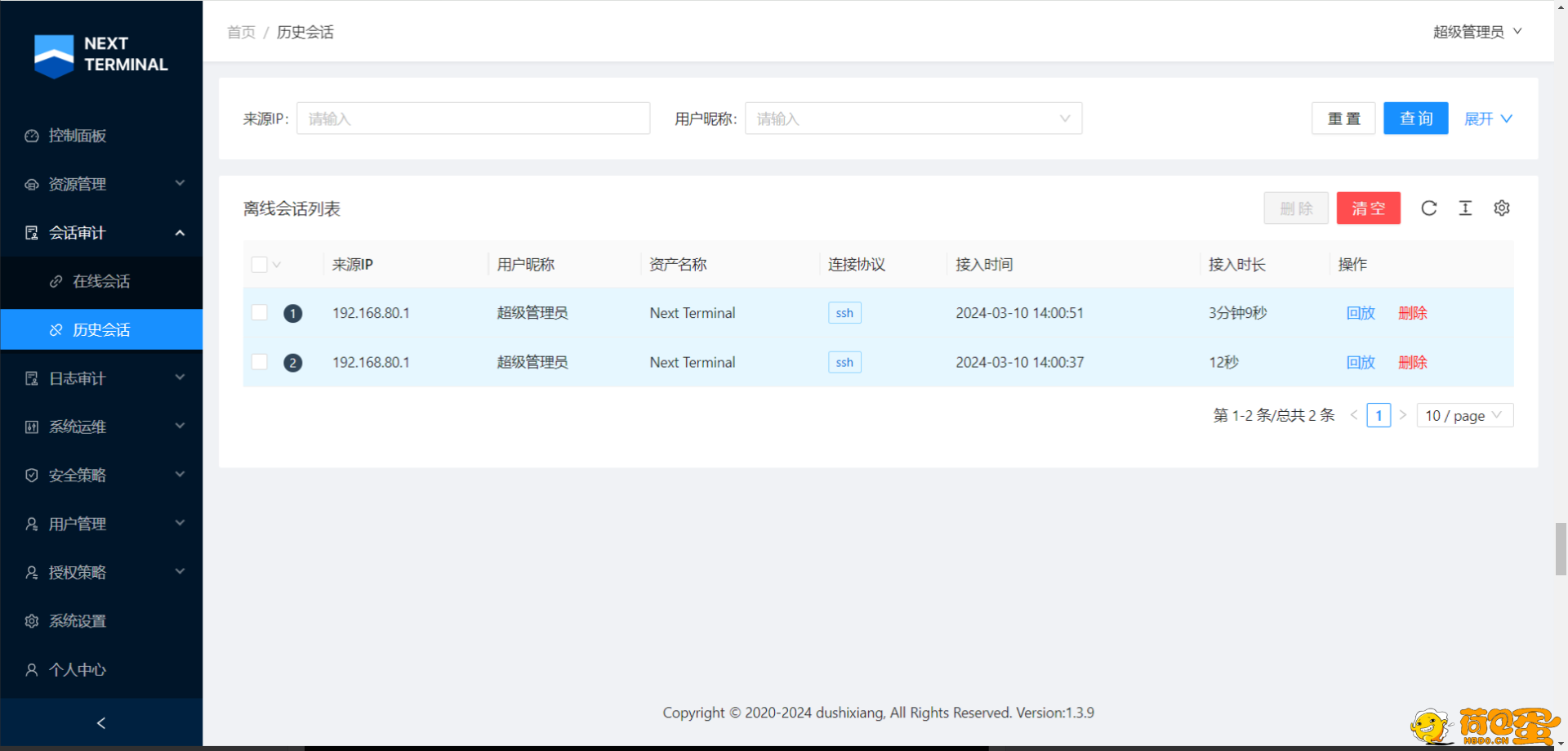Open the 用户昵称 dropdown selector
Screen dimensions: 1568x751
tap(913, 118)
